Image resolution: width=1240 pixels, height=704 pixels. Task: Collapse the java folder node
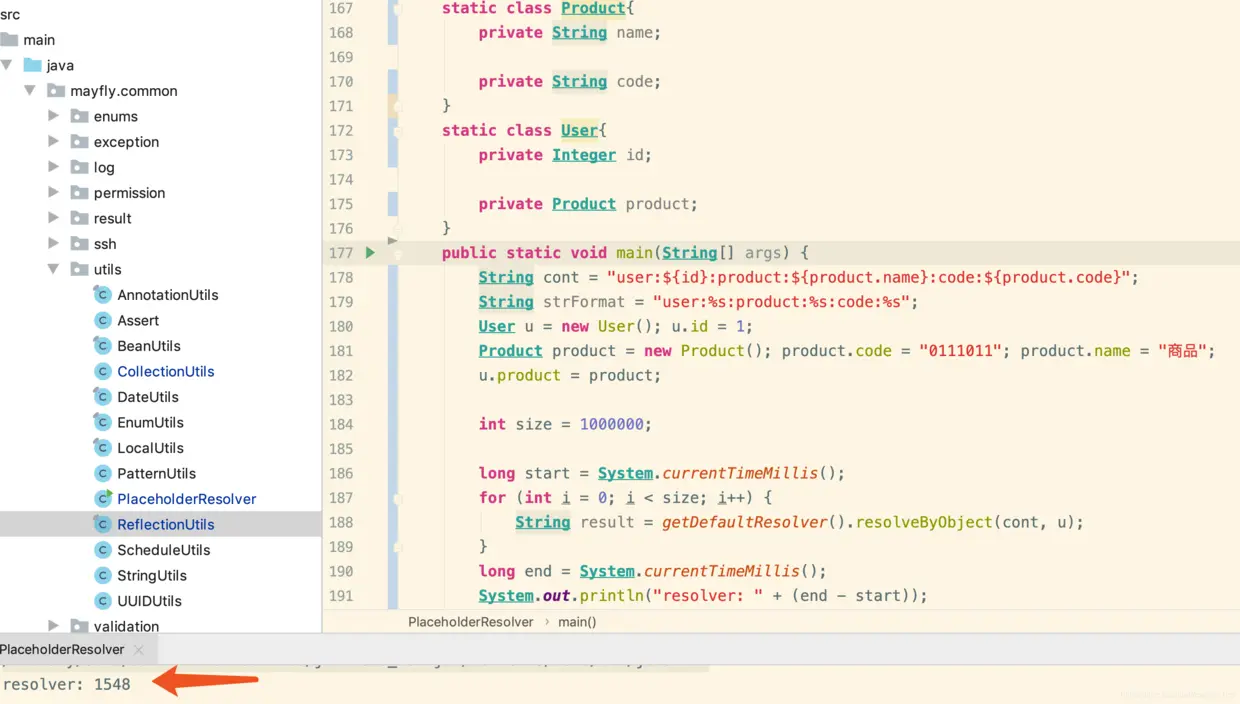coord(7,65)
